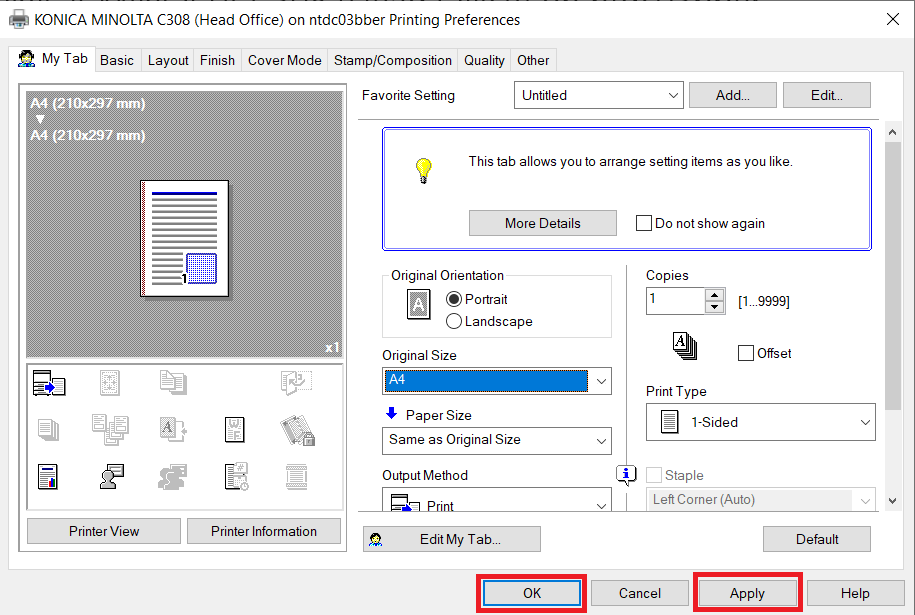Viewport: 915px width, 615px height.
Task: Click inside the Copies number field
Action: [x=675, y=301]
